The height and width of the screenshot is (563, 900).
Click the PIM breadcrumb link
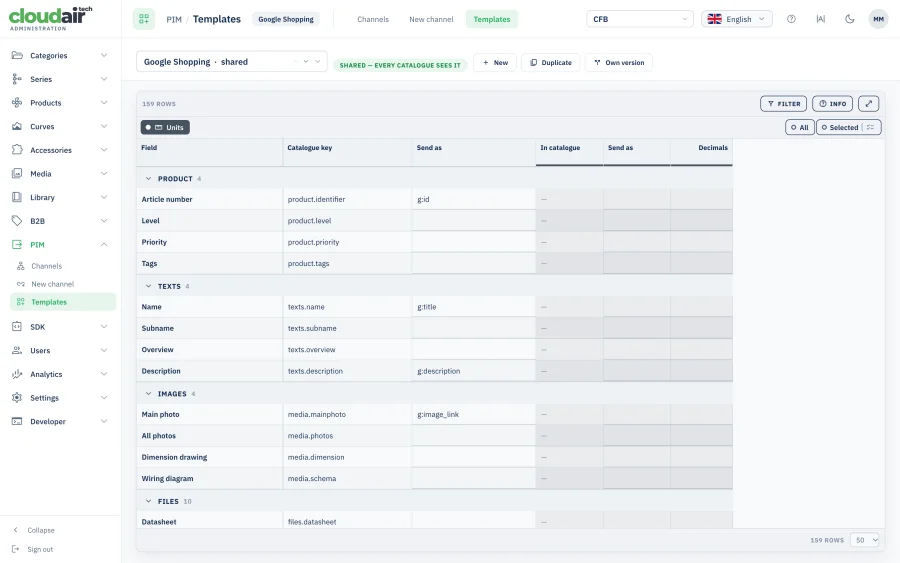pyautogui.click(x=174, y=20)
